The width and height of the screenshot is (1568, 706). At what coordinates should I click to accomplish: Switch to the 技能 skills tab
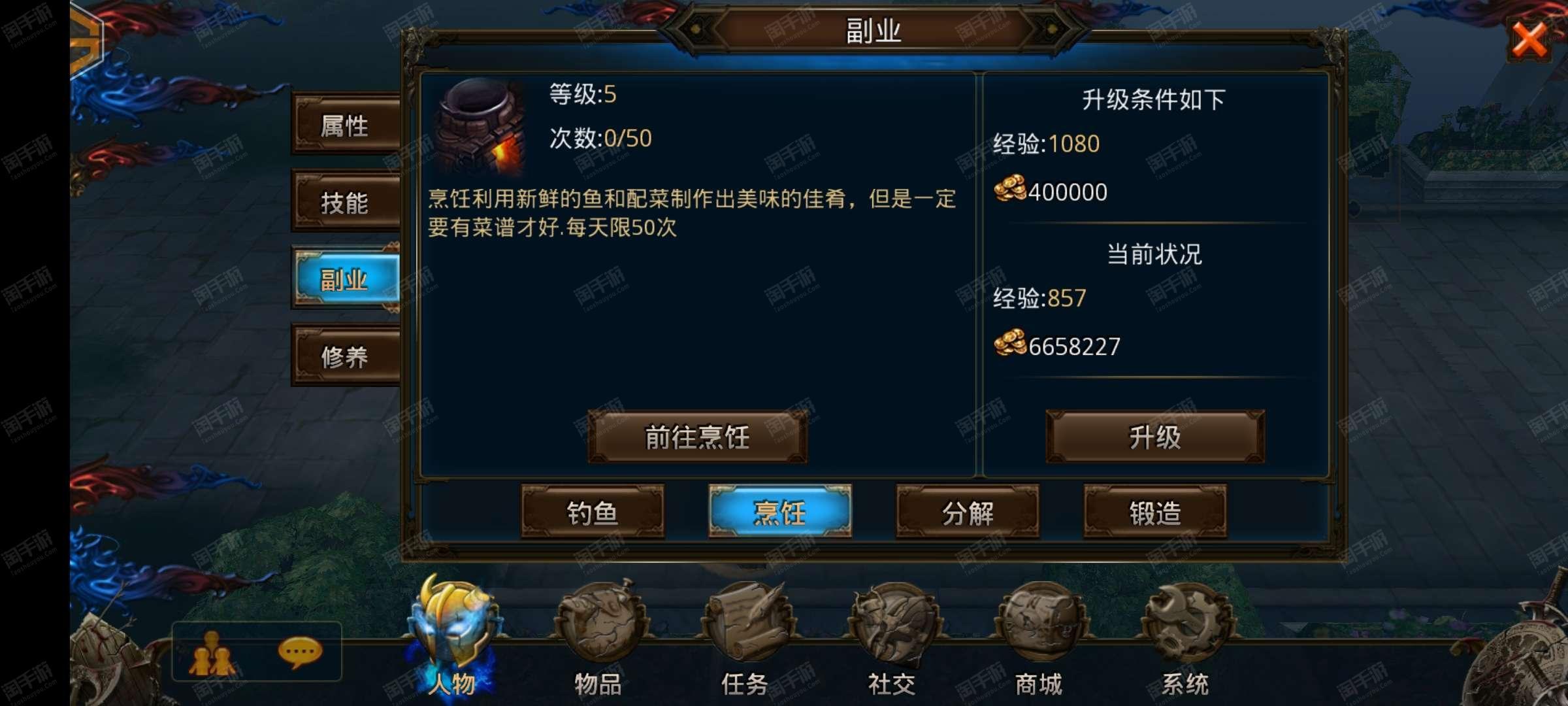pyautogui.click(x=346, y=202)
